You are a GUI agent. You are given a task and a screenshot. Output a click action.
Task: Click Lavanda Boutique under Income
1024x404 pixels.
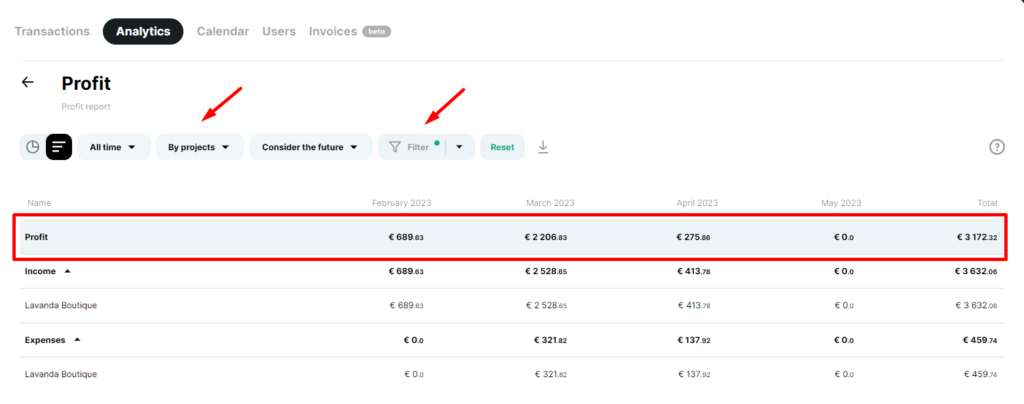(61, 305)
